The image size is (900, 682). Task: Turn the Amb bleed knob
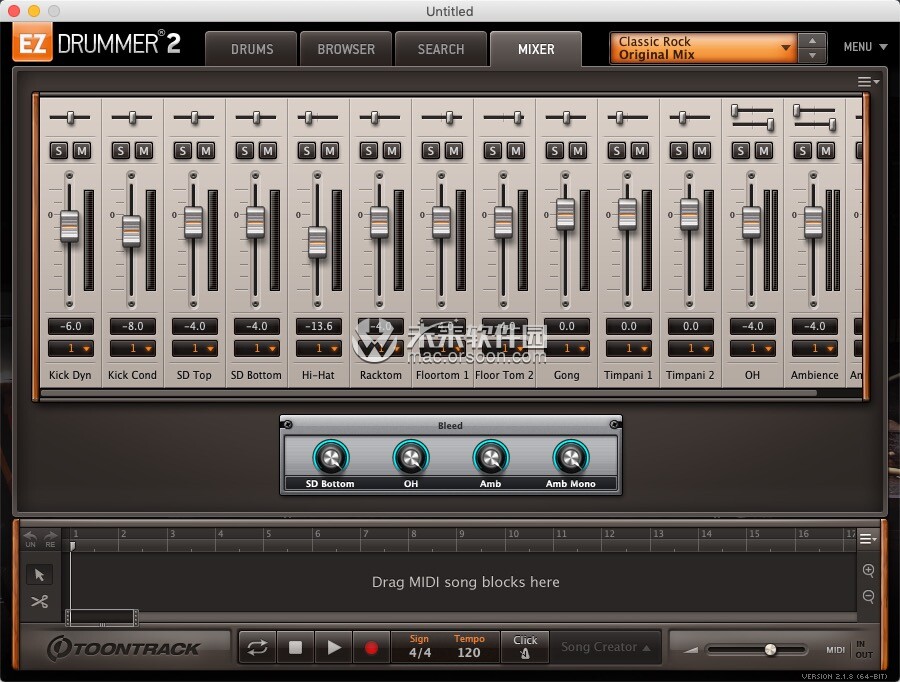tap(491, 458)
